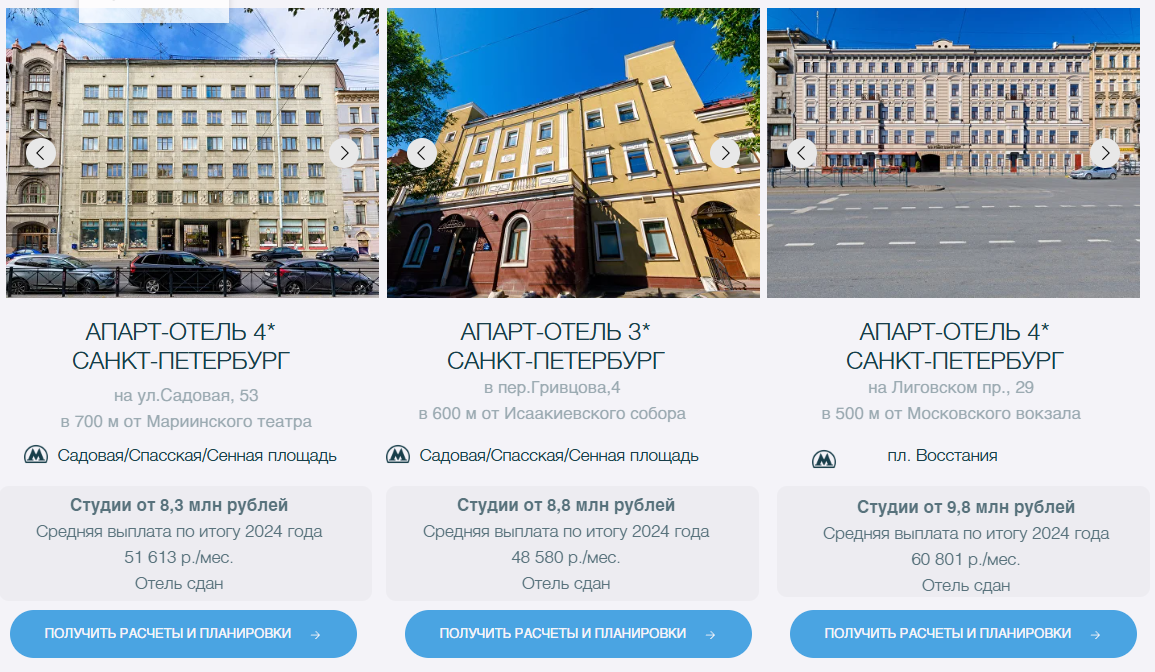Get calculations and layouts for Sadovaya 53
The height and width of the screenshot is (672, 1155).
(x=183, y=634)
